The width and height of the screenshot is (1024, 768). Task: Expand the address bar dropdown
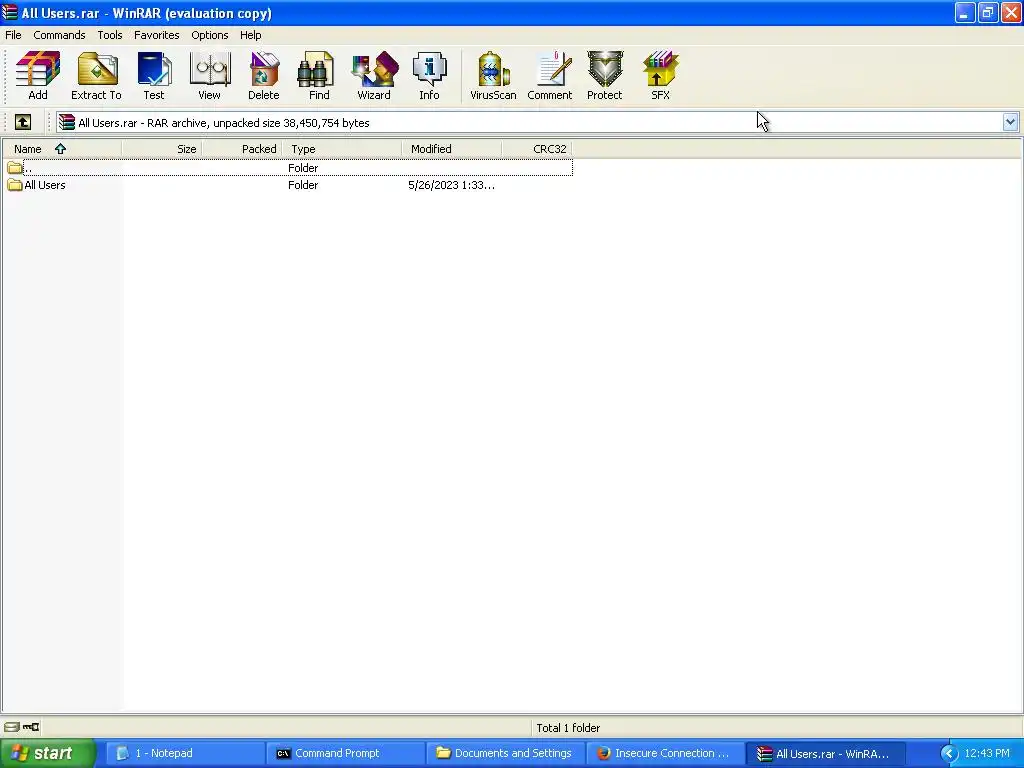pos(1010,122)
